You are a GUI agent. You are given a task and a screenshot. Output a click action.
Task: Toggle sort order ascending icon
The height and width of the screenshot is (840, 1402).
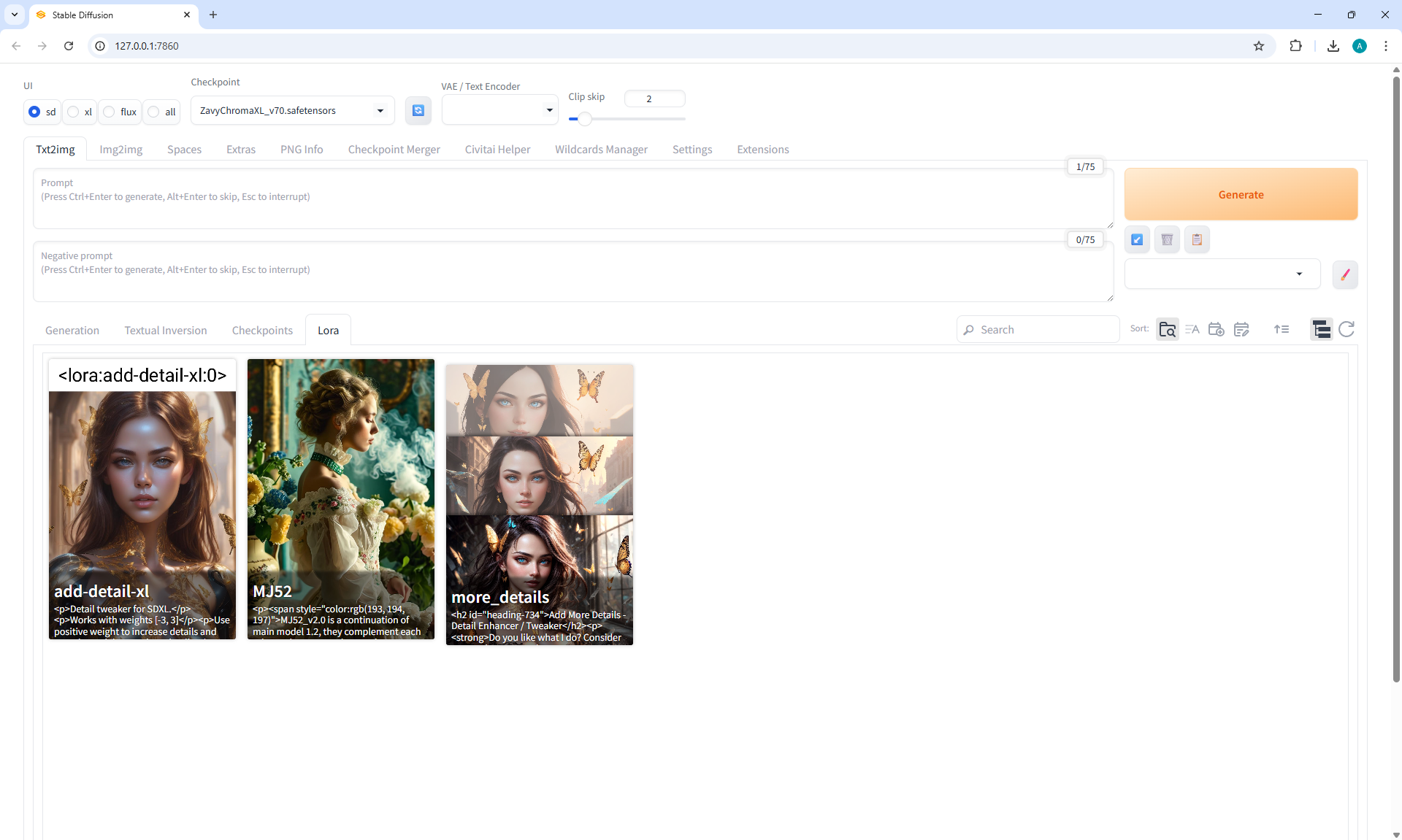(1282, 329)
